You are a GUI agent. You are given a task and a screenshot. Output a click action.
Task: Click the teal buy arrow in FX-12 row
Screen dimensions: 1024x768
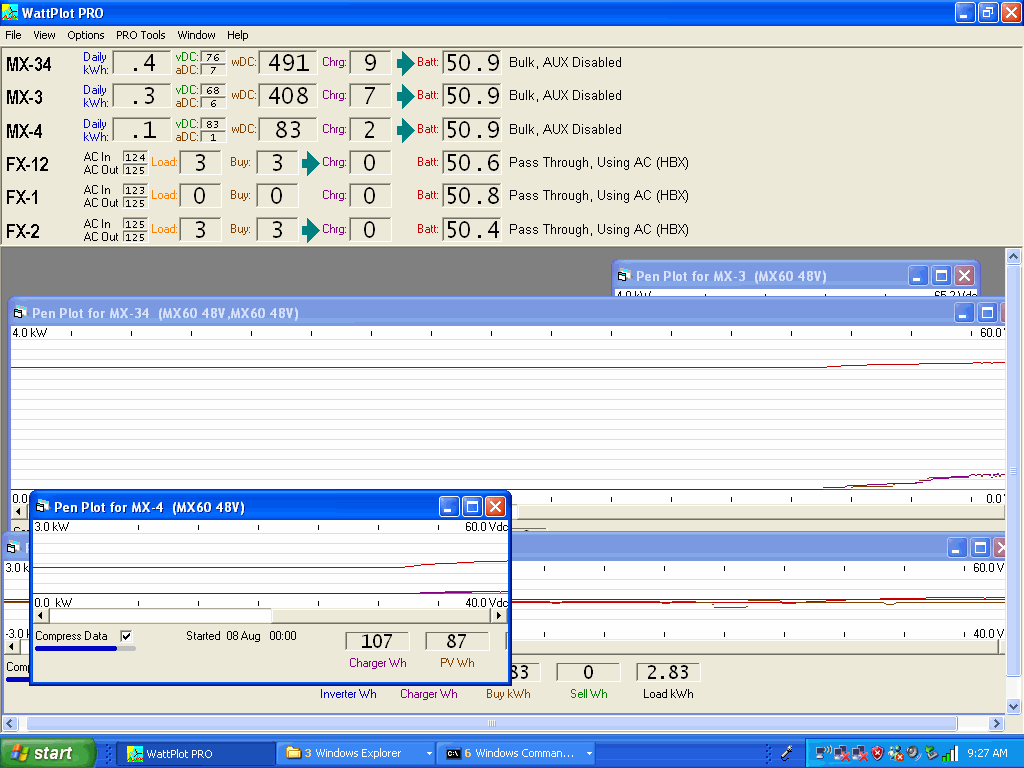[310, 163]
